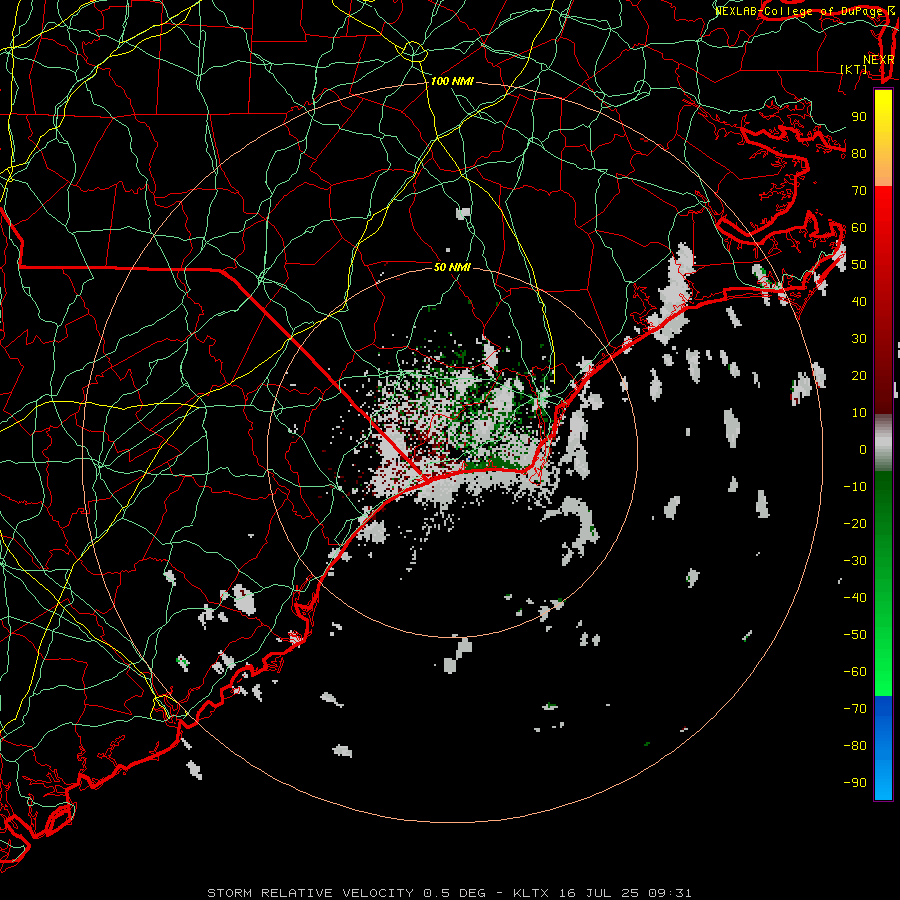Image resolution: width=900 pixels, height=900 pixels.
Task: Select the "10" value on the velocity scale
Action: tap(859, 413)
